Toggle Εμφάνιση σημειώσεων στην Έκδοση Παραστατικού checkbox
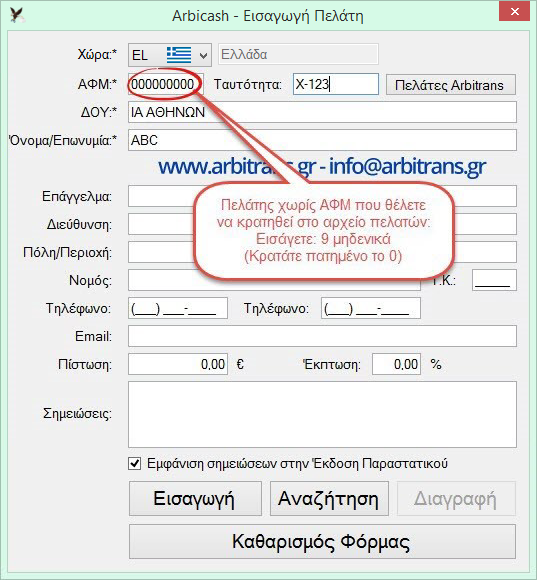 point(135,463)
